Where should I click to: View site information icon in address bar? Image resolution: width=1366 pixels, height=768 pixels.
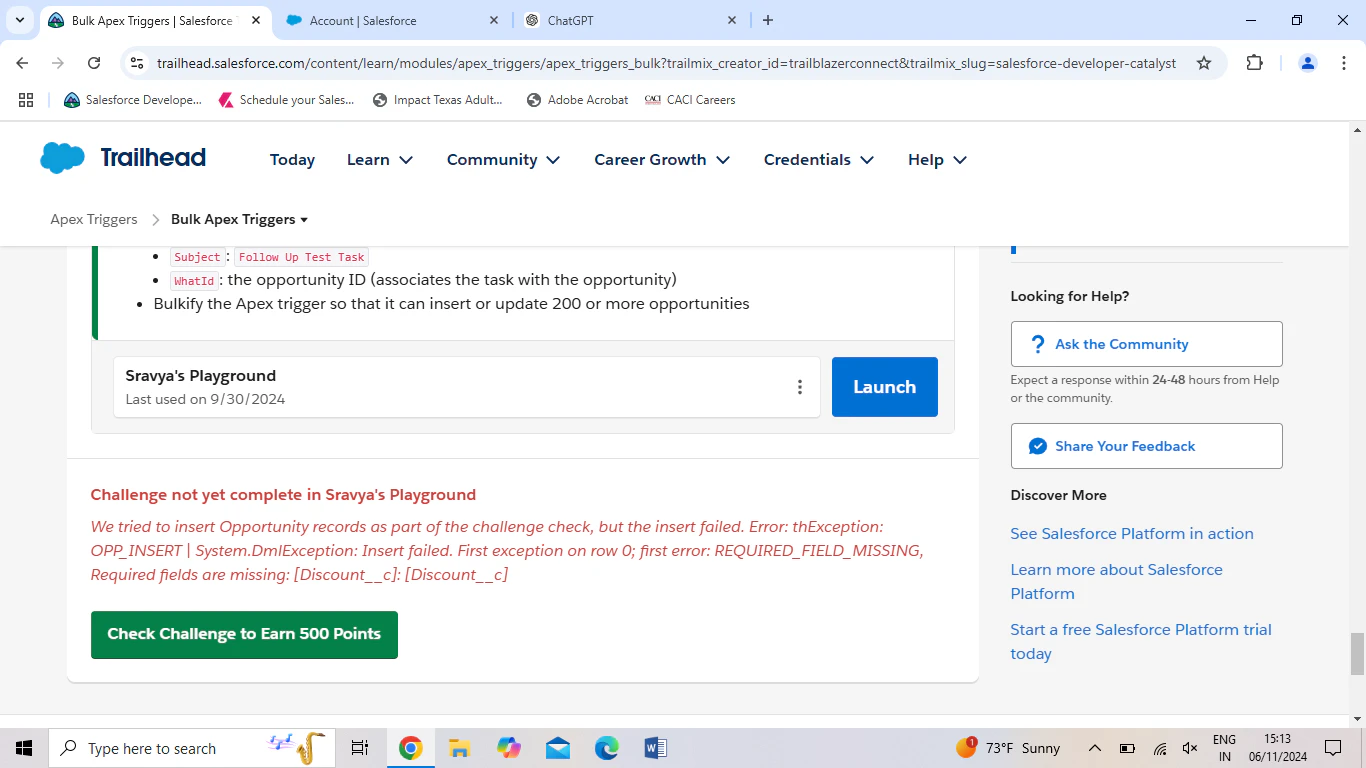click(x=138, y=63)
